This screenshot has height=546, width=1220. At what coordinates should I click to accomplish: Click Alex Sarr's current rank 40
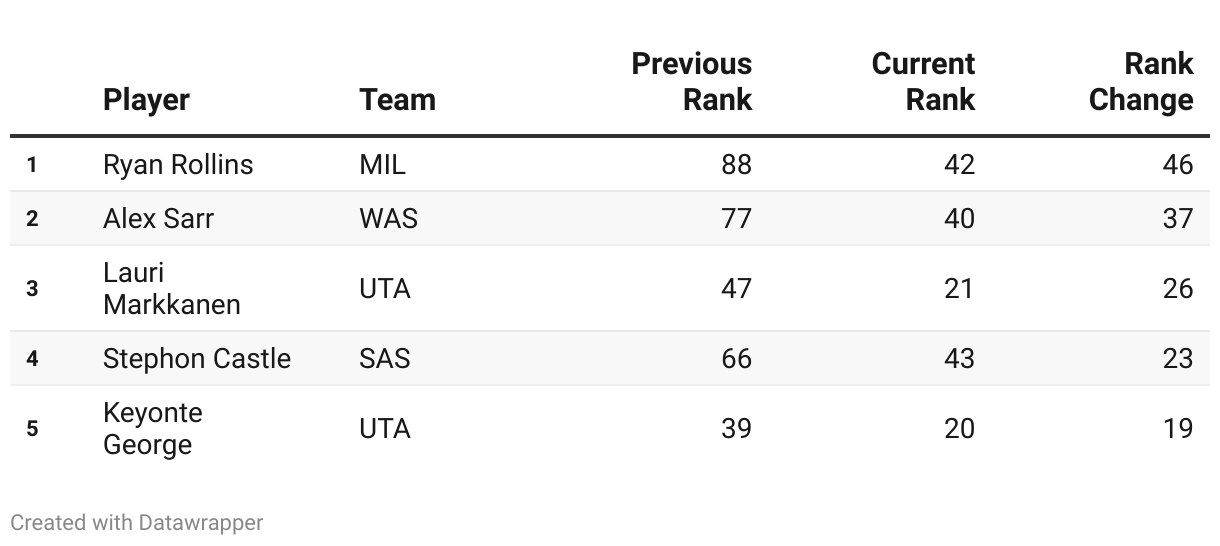click(x=959, y=219)
